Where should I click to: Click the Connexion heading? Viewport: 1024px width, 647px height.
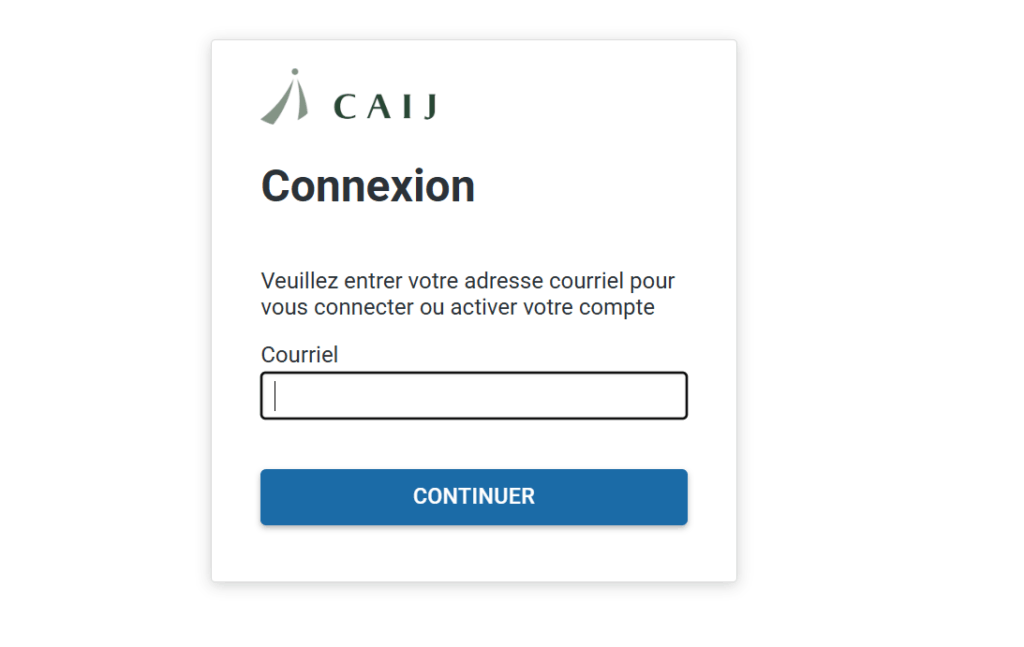tap(367, 187)
